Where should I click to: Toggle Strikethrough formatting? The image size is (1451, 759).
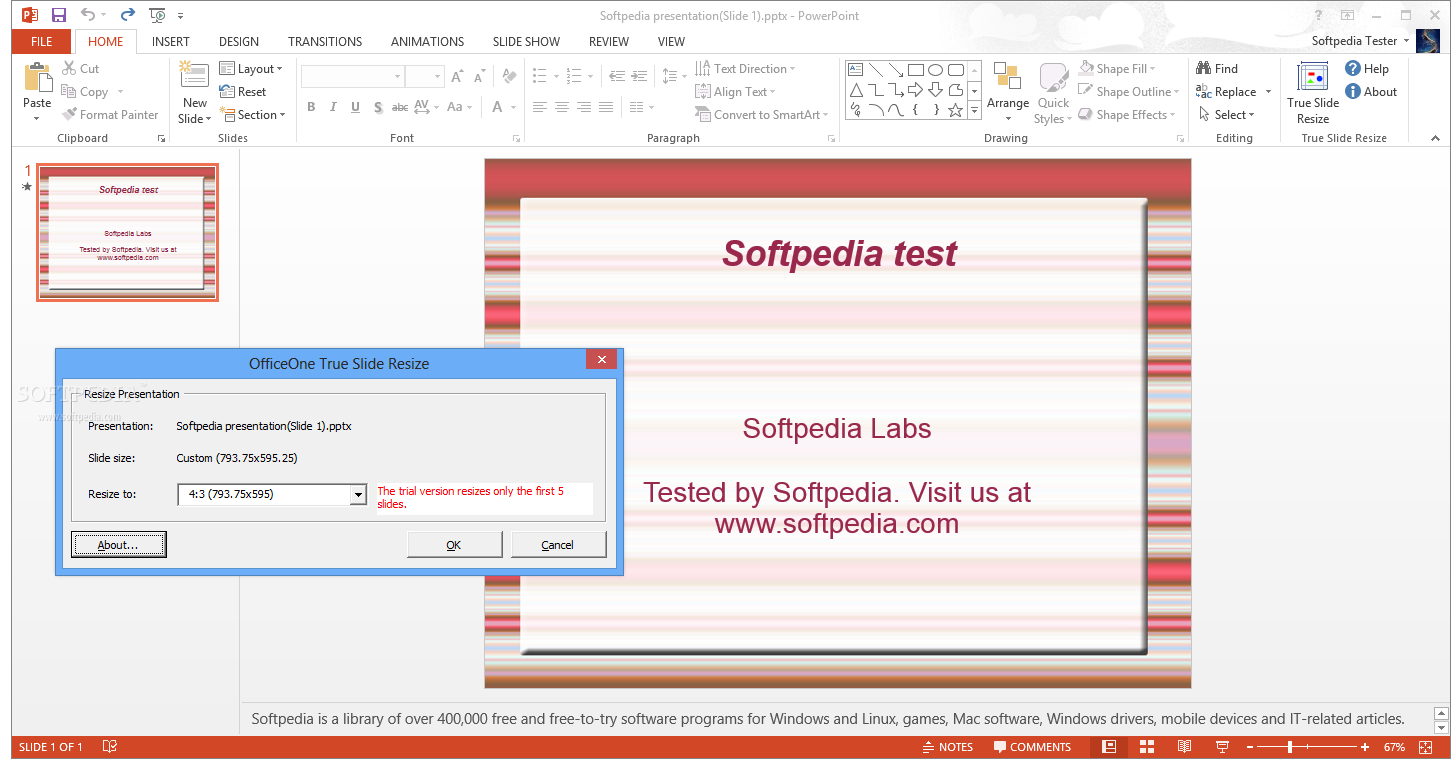[400, 107]
